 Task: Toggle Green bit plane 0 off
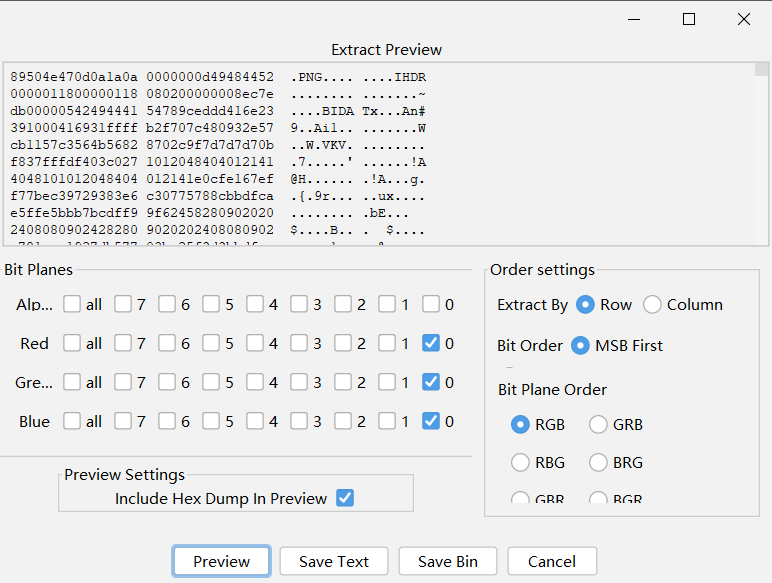click(431, 382)
